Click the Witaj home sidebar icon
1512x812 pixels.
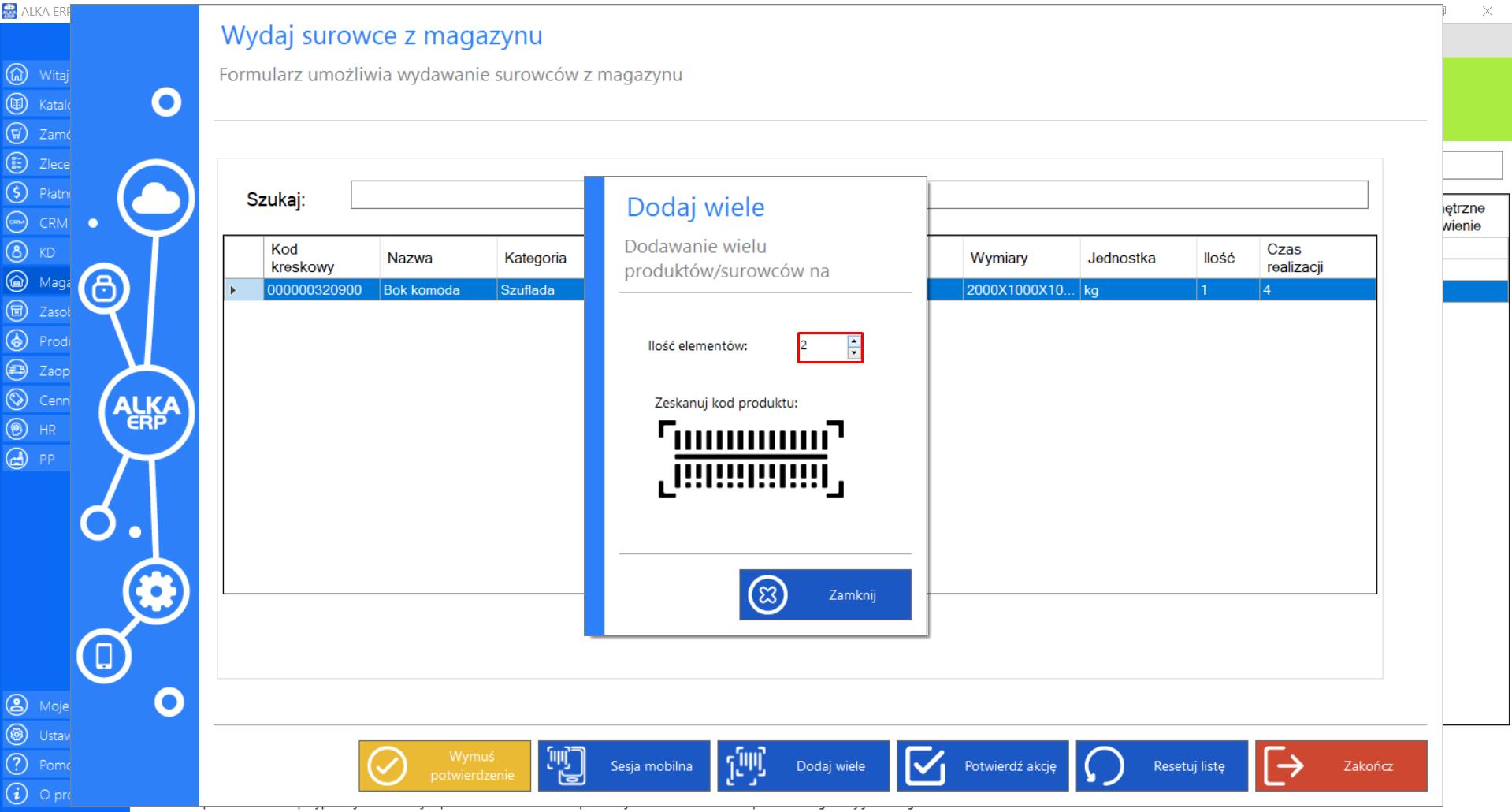click(17, 74)
